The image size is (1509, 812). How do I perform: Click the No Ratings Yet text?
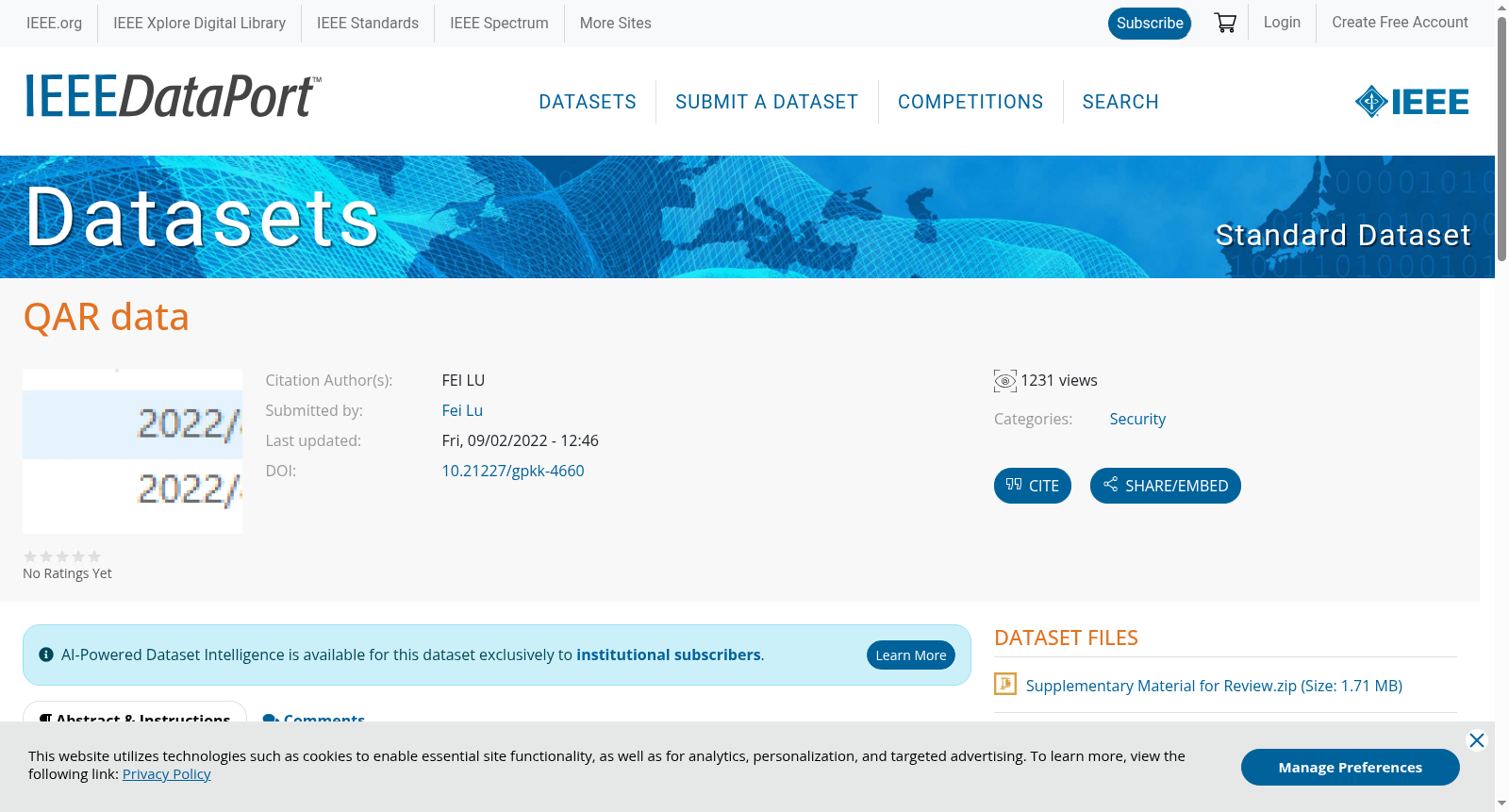tap(67, 573)
